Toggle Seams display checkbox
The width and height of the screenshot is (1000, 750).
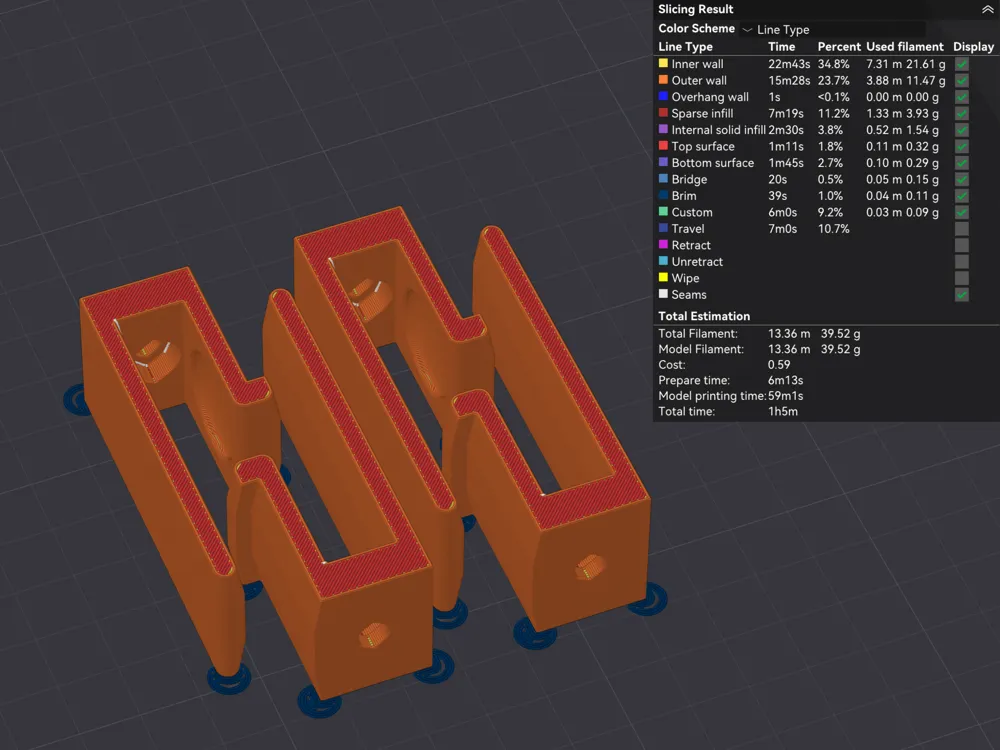(x=962, y=295)
